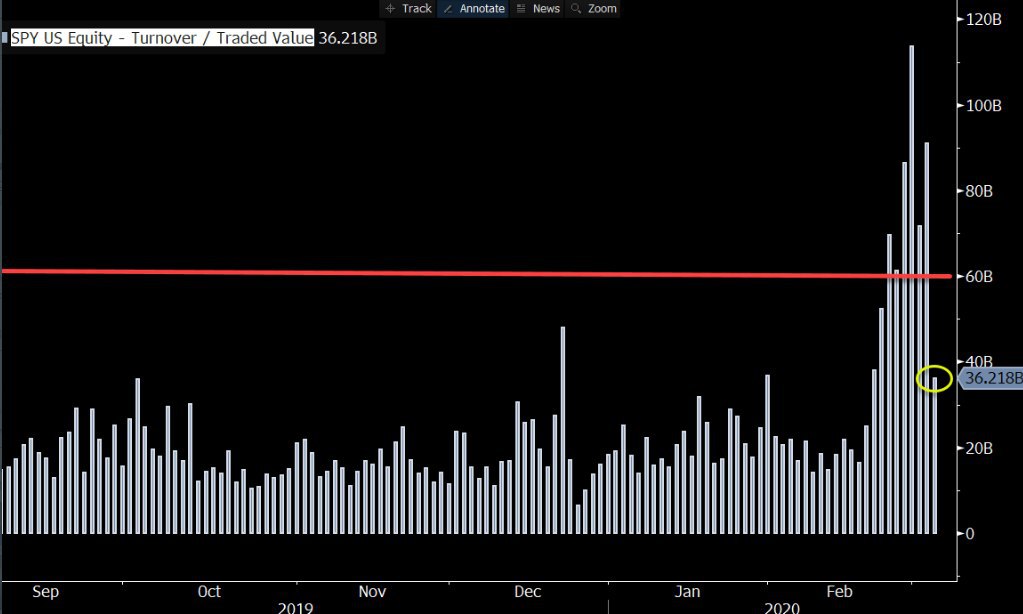Click the Oct month label
The image size is (1023, 614).
209,592
